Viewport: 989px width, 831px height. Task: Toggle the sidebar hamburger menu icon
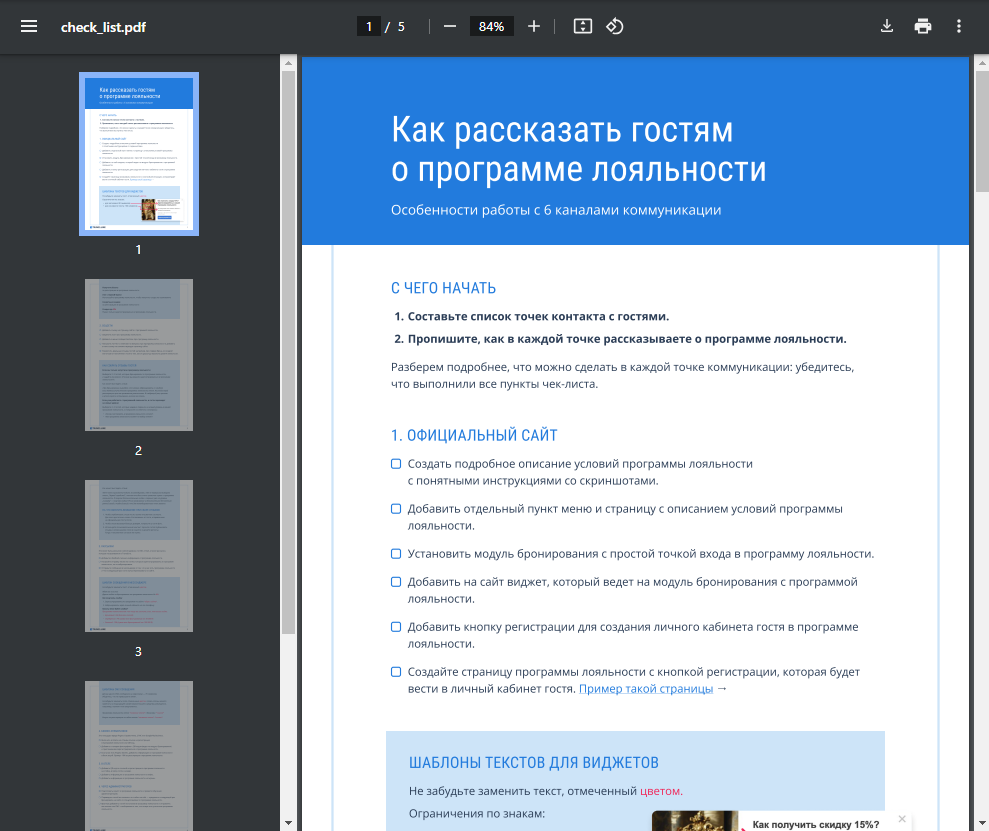tap(29, 26)
